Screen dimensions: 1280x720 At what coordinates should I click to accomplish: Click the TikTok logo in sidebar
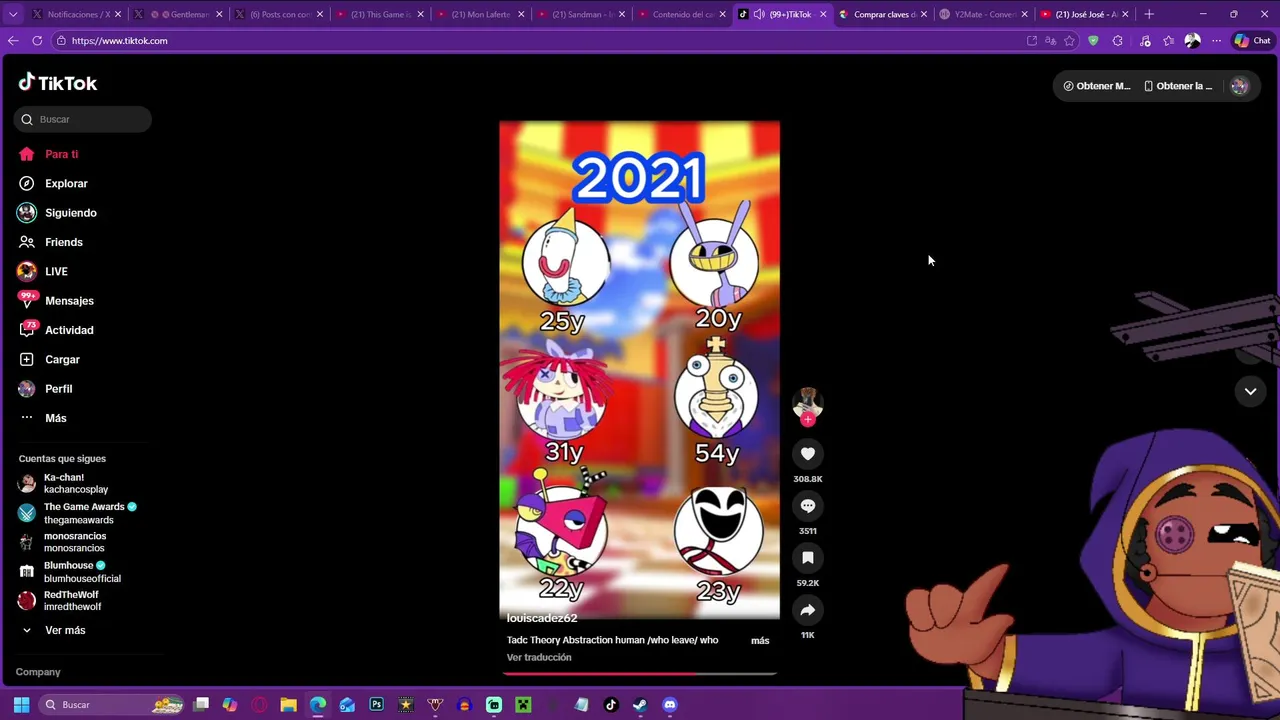click(58, 83)
